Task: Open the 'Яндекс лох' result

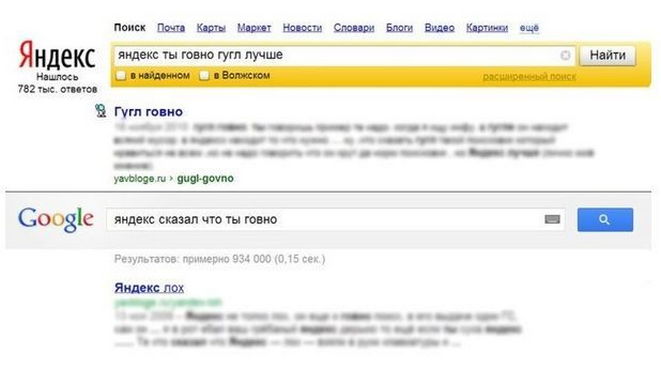Action: (x=149, y=287)
